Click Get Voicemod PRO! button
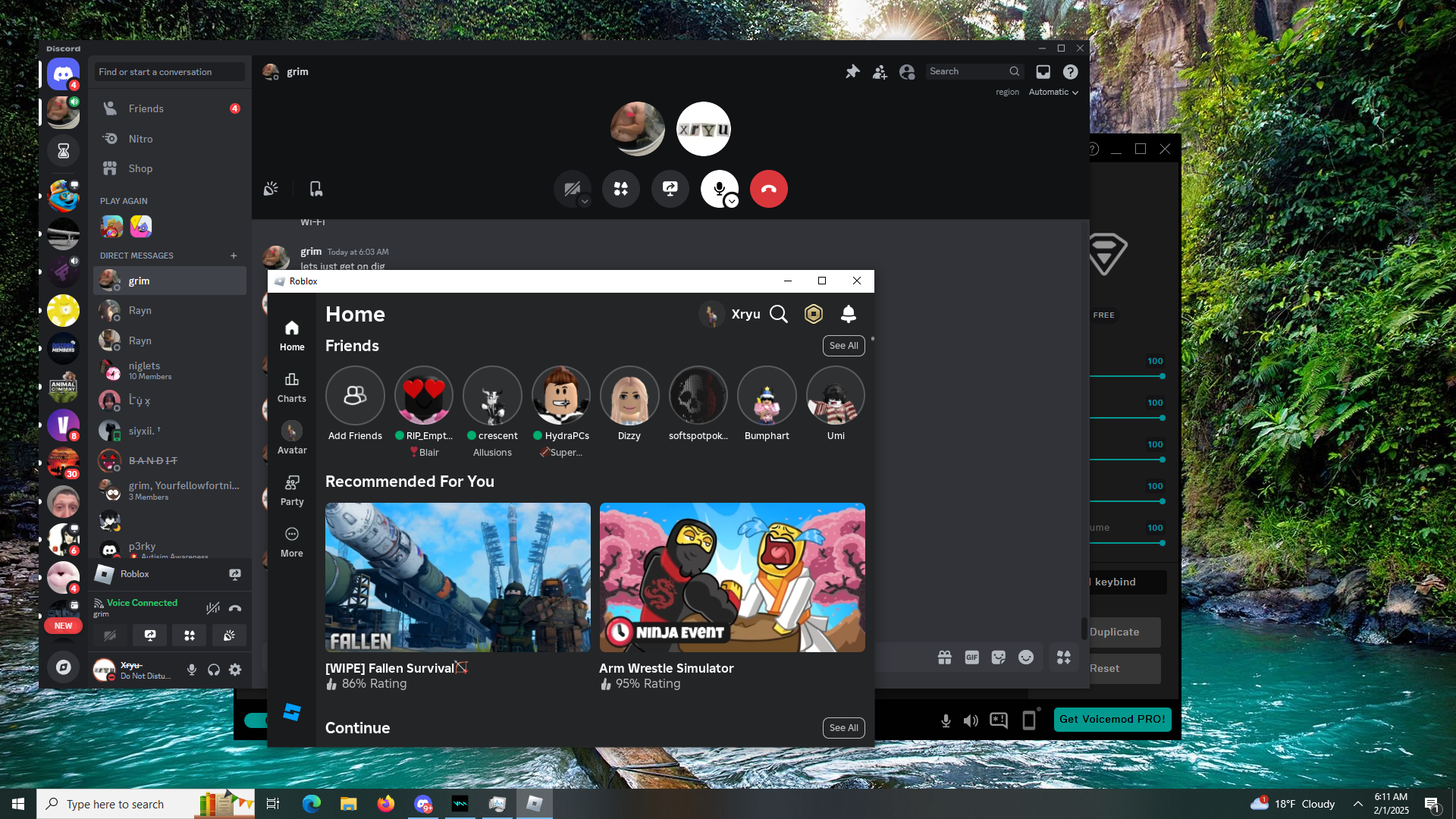 1112,719
